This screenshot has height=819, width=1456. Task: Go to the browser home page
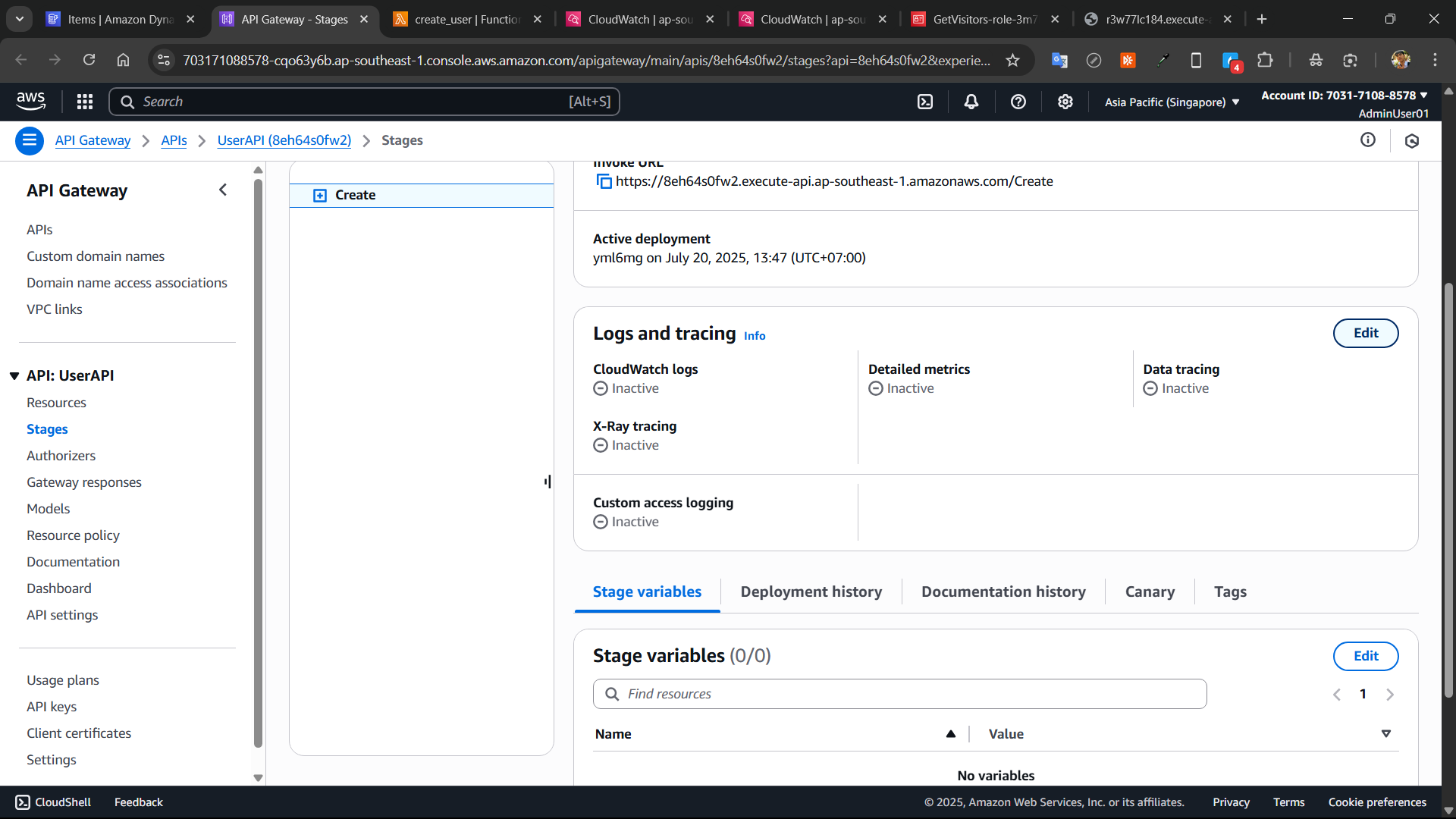[x=123, y=60]
